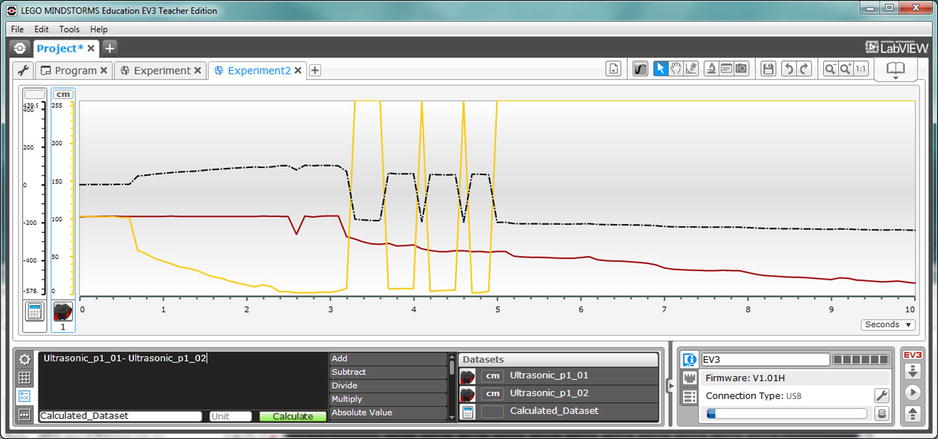Undo the last action
The height and width of the screenshot is (439, 938).
[788, 69]
